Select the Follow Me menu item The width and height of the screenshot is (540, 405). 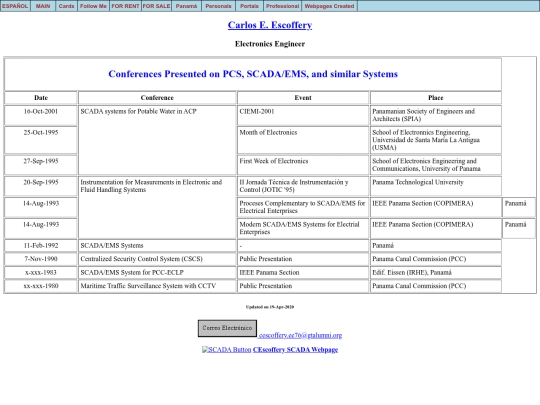click(x=93, y=6)
